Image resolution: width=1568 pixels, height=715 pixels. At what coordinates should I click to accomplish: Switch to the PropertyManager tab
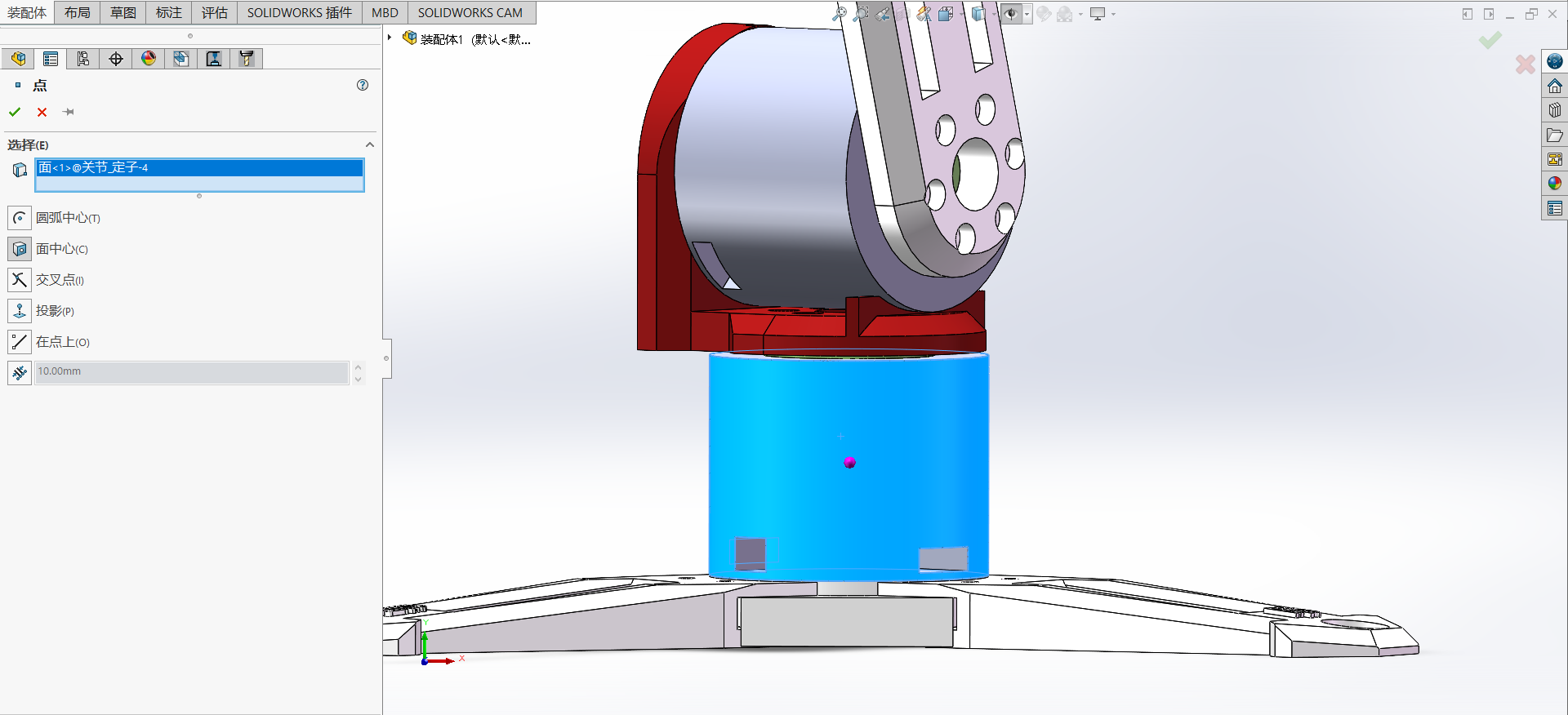coord(51,59)
